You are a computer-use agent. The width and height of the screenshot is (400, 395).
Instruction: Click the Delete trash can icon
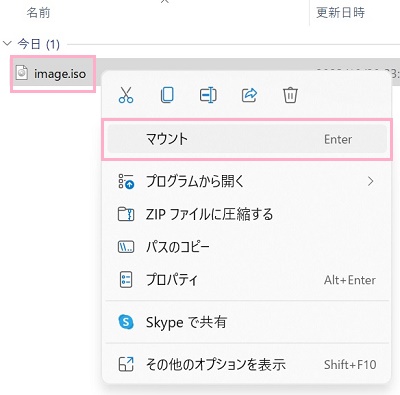pos(290,95)
